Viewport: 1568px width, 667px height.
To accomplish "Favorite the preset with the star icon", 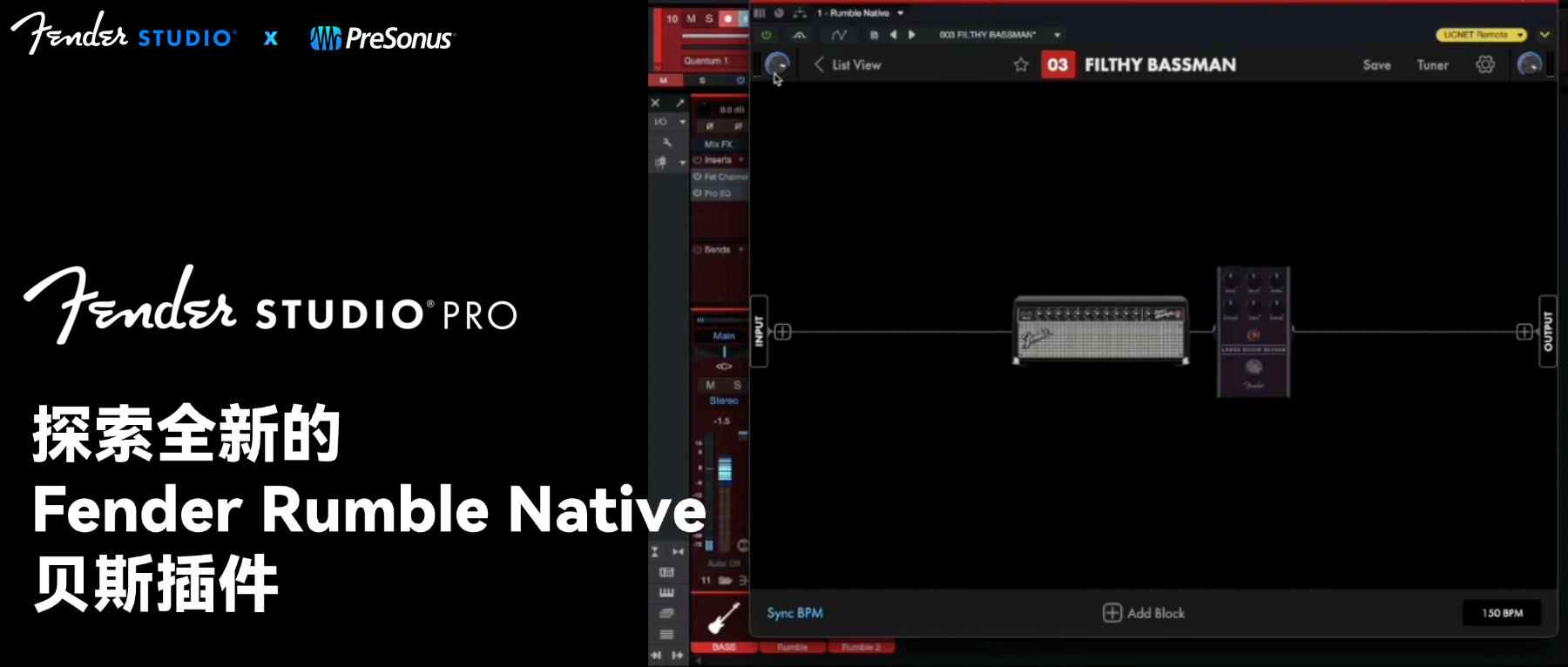I will (1021, 65).
